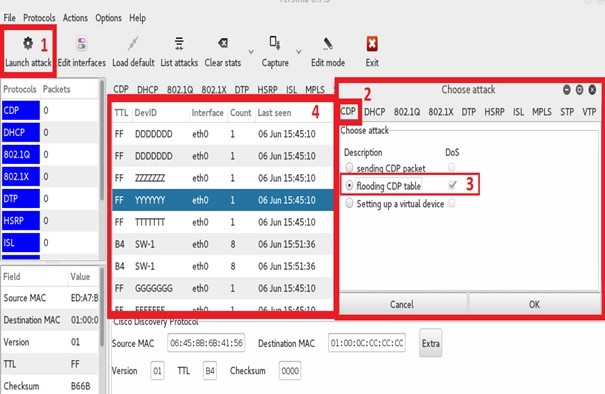Click the Destination MAC input field
Viewport: 605px width, 394px height.
367,343
